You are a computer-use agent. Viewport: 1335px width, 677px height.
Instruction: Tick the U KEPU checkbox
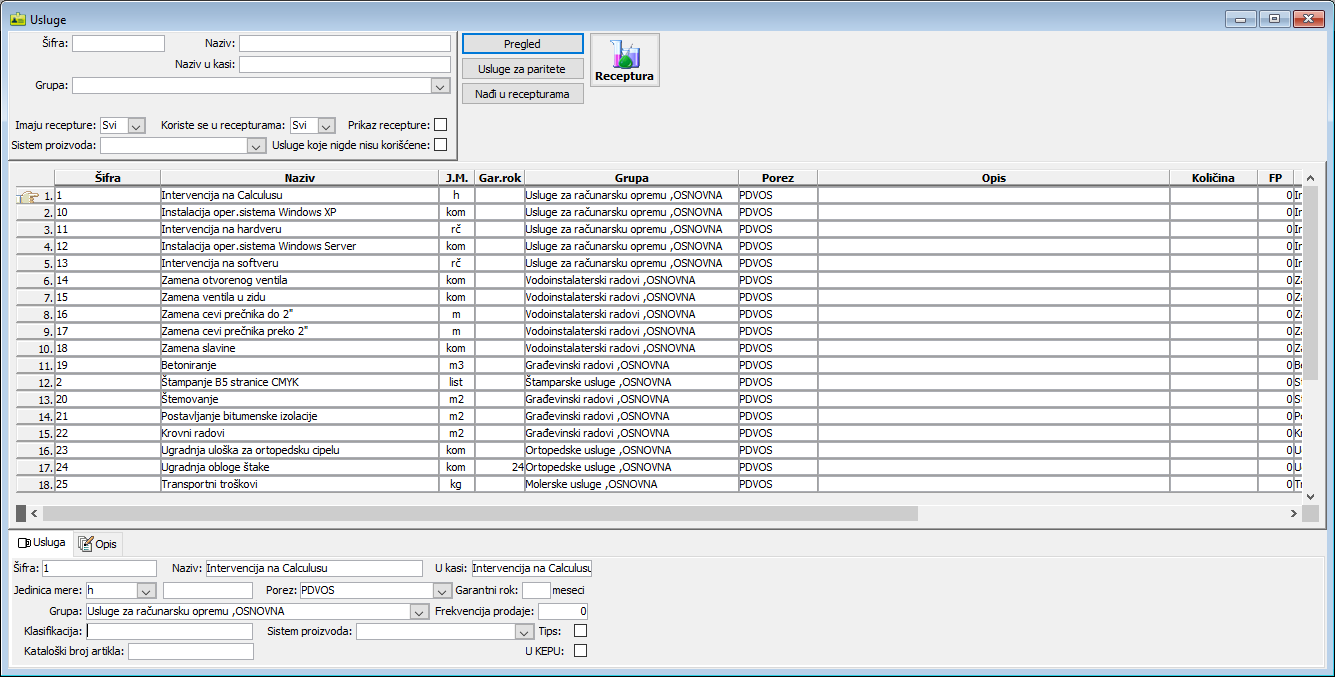tap(580, 651)
